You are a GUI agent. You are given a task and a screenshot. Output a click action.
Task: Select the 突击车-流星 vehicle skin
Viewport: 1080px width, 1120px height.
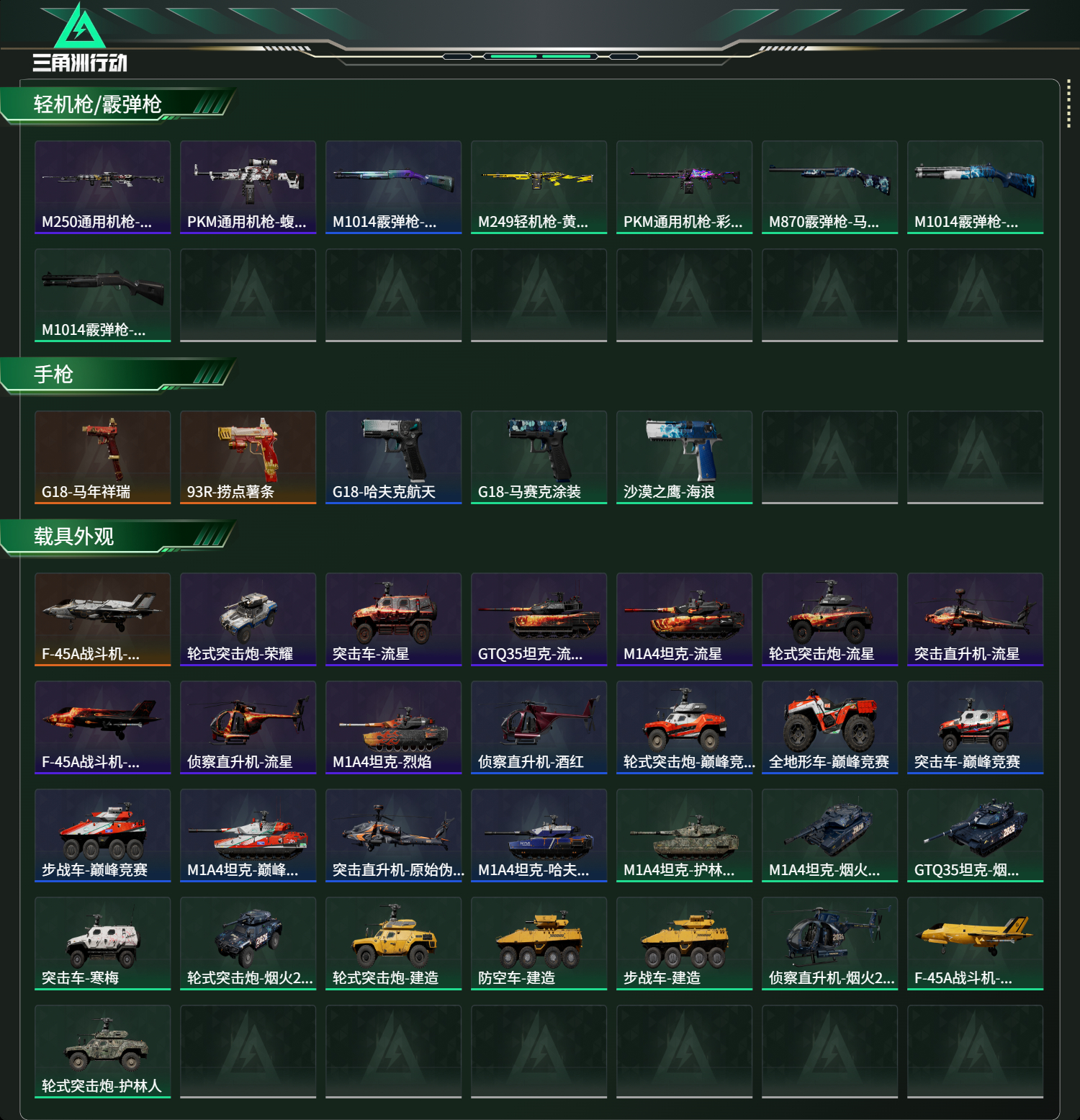[394, 619]
